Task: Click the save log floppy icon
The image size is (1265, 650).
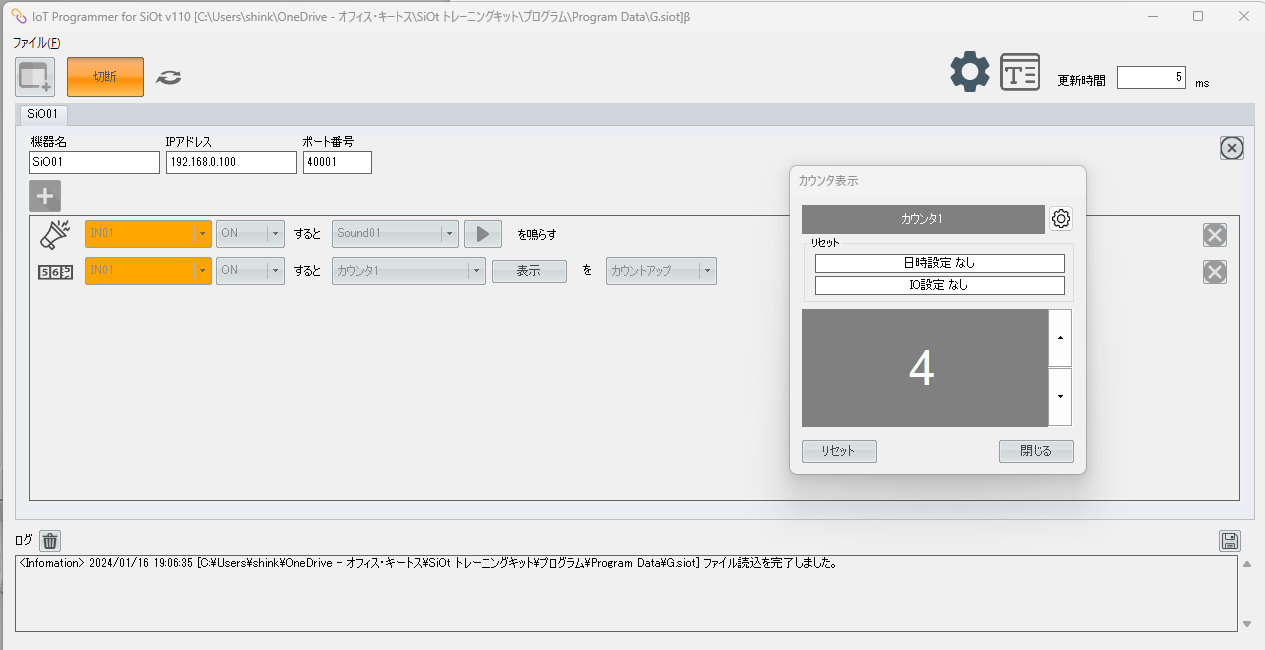Action: 1229,541
